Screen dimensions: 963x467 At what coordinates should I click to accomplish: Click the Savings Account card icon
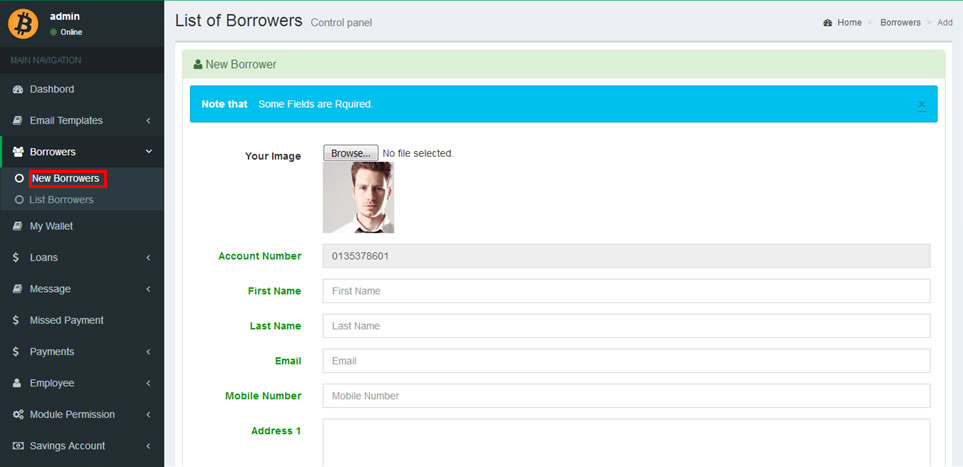(x=17, y=446)
